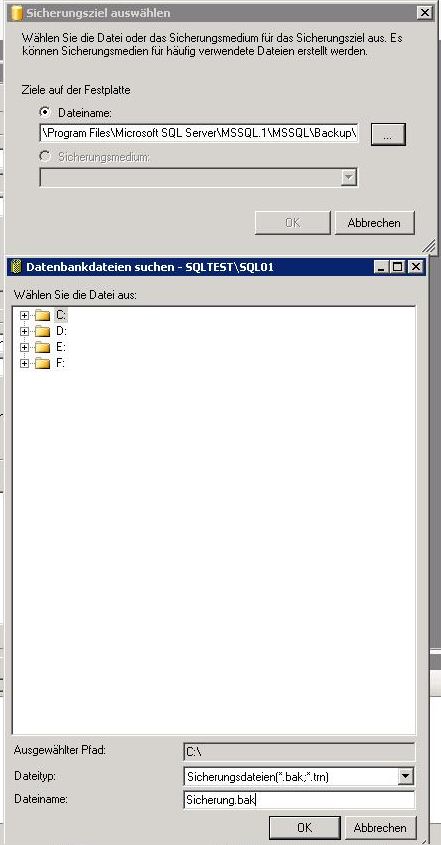The image size is (441, 845).
Task: Select the D: drive folder icon
Action: pos(42,331)
